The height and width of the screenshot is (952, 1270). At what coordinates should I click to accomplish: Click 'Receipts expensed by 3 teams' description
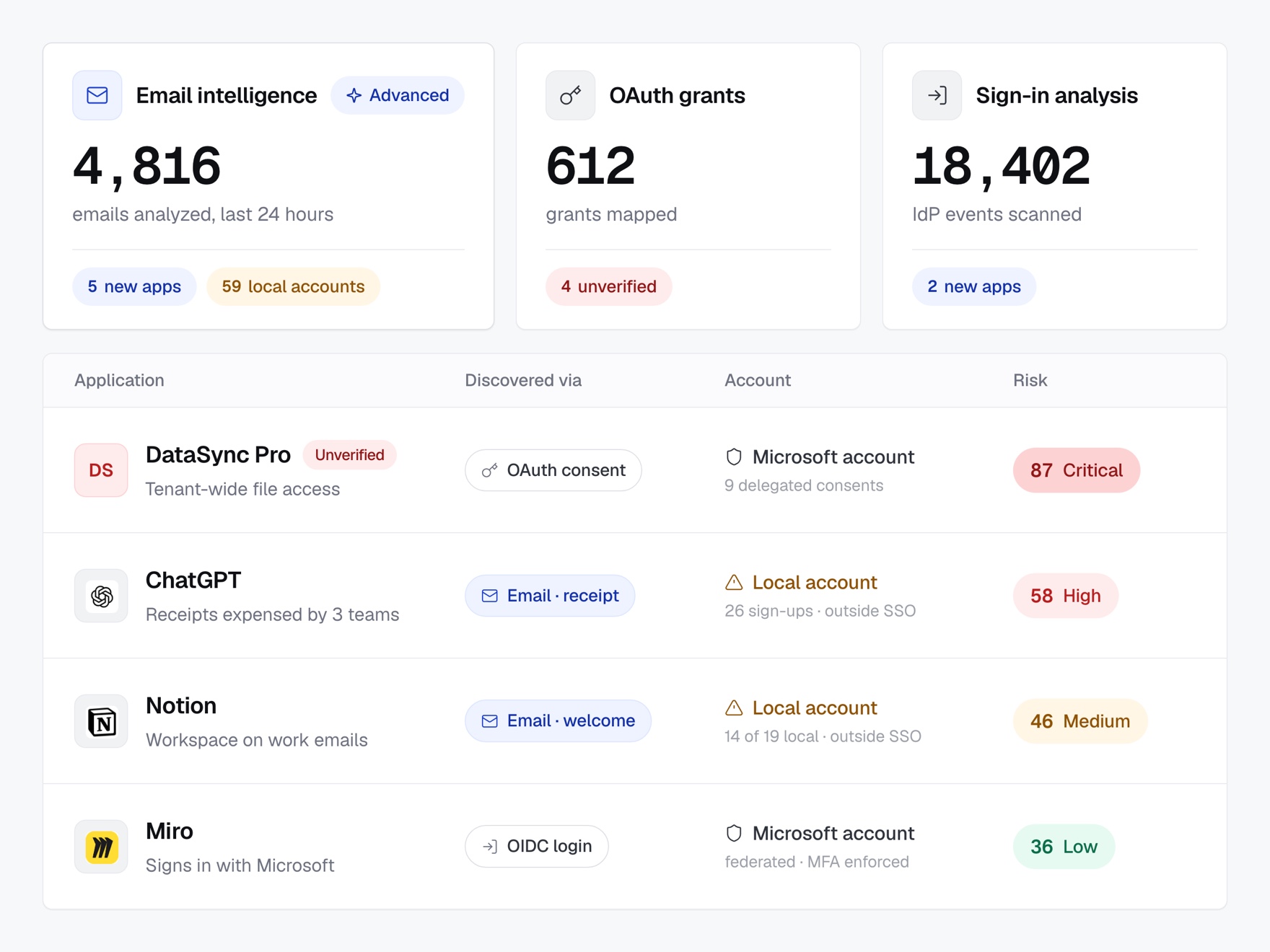click(273, 614)
